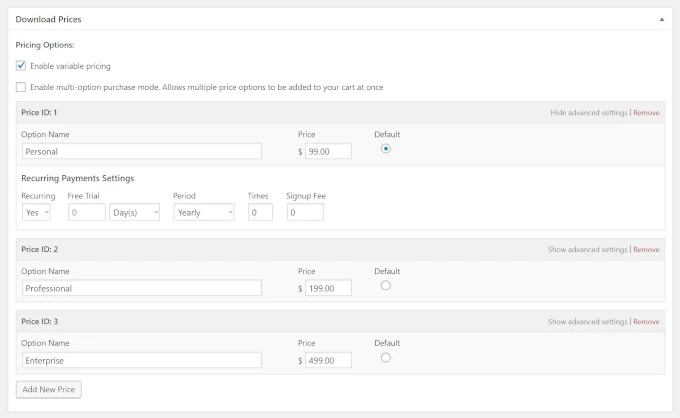Click the Add New Price button
This screenshot has height=418, width=680.
tap(48, 389)
